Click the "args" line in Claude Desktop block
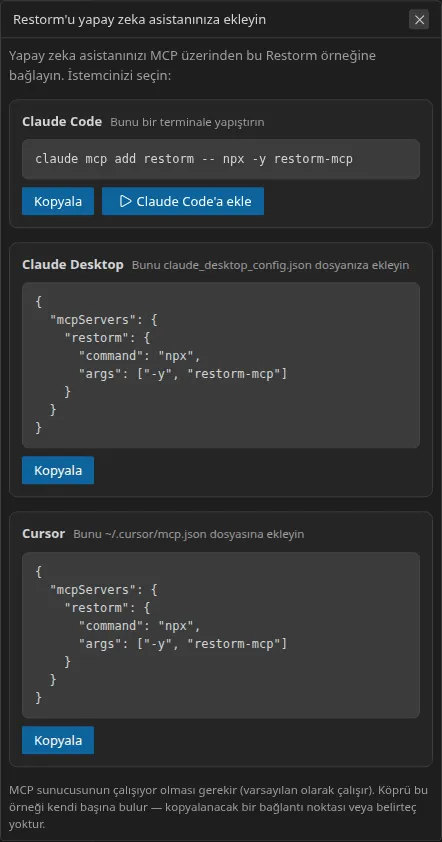This screenshot has height=842, width=442. (183, 374)
